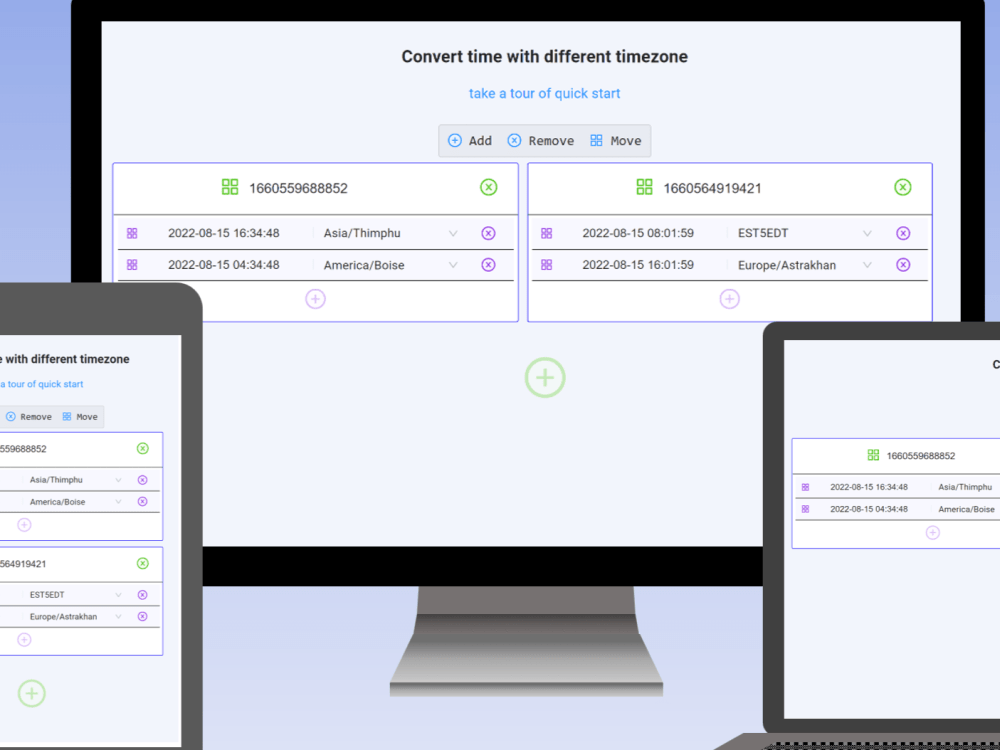
Task: Open the quick start tour link on the monitor
Action: pos(544,94)
